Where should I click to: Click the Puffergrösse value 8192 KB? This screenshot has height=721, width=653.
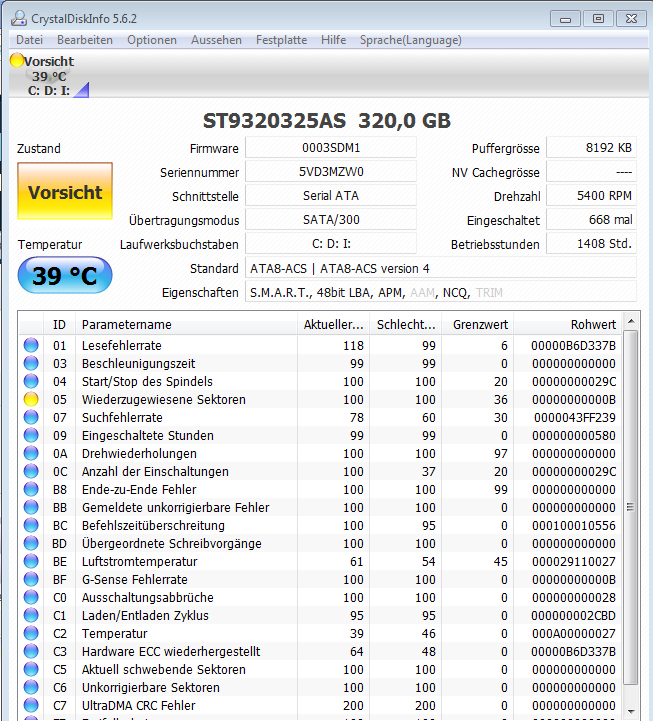click(x=591, y=148)
